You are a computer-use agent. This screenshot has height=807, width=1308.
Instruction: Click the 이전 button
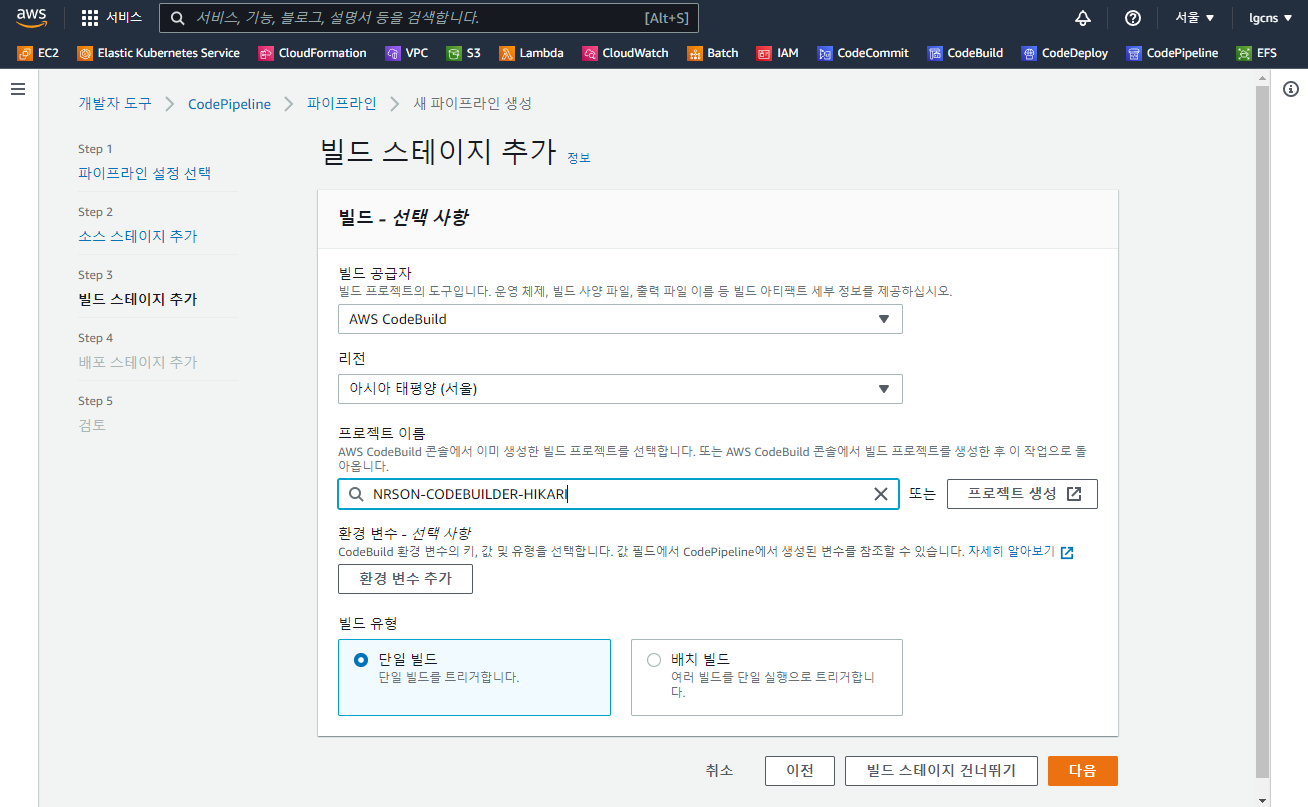(799, 771)
